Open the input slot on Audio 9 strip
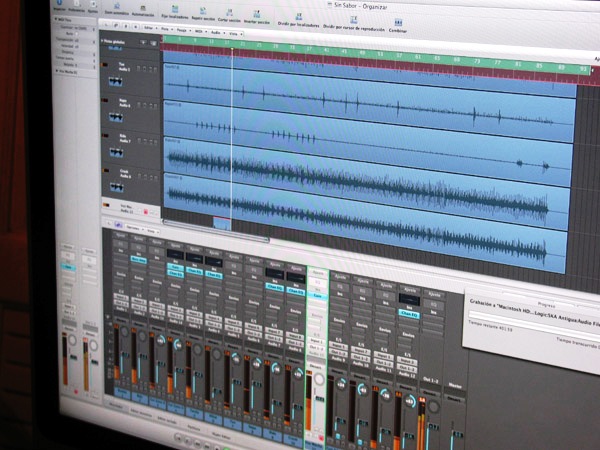Viewport: 600px width, 450px height. pos(338,345)
